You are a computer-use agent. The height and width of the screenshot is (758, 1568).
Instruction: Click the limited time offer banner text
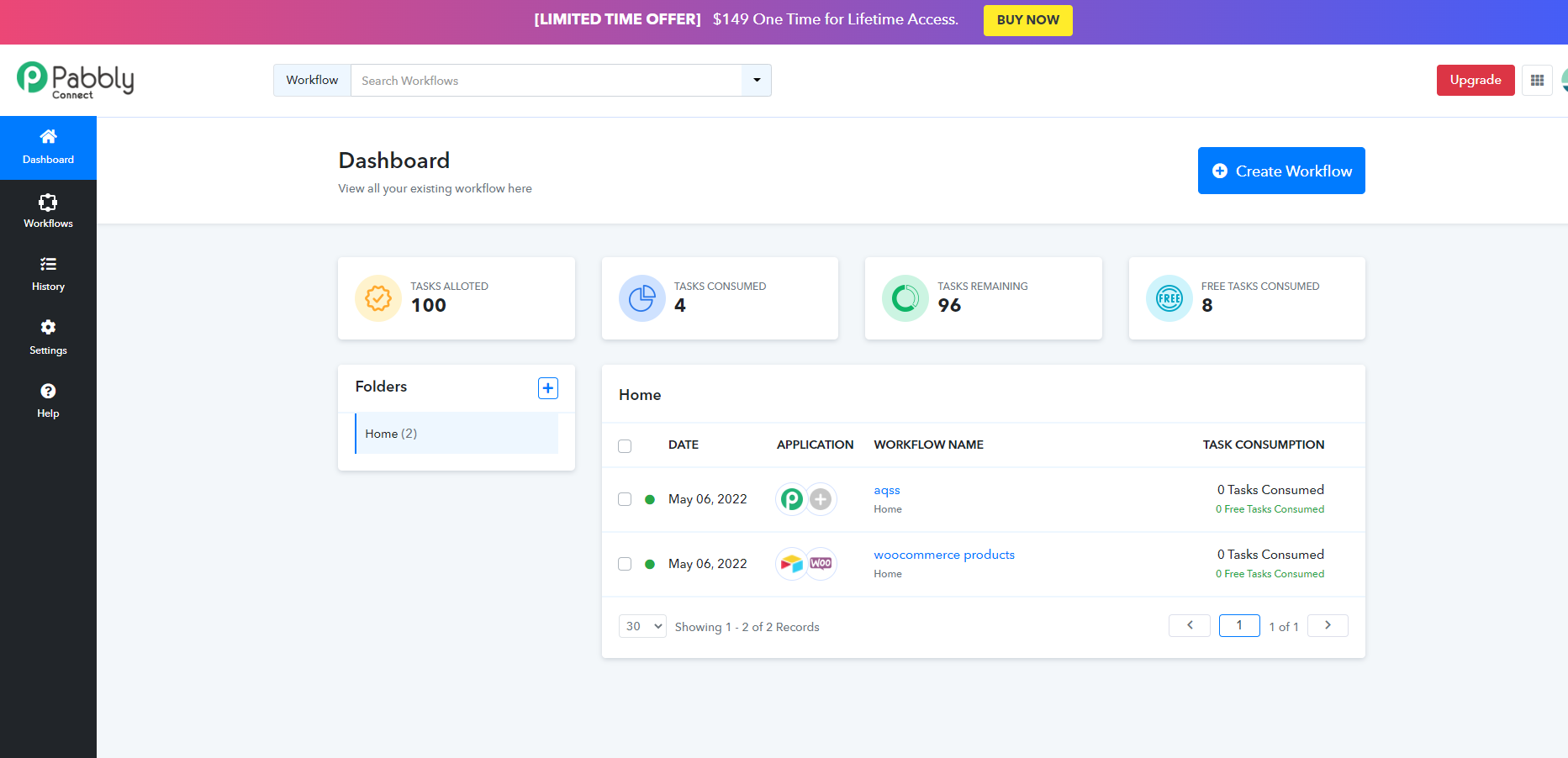[747, 19]
